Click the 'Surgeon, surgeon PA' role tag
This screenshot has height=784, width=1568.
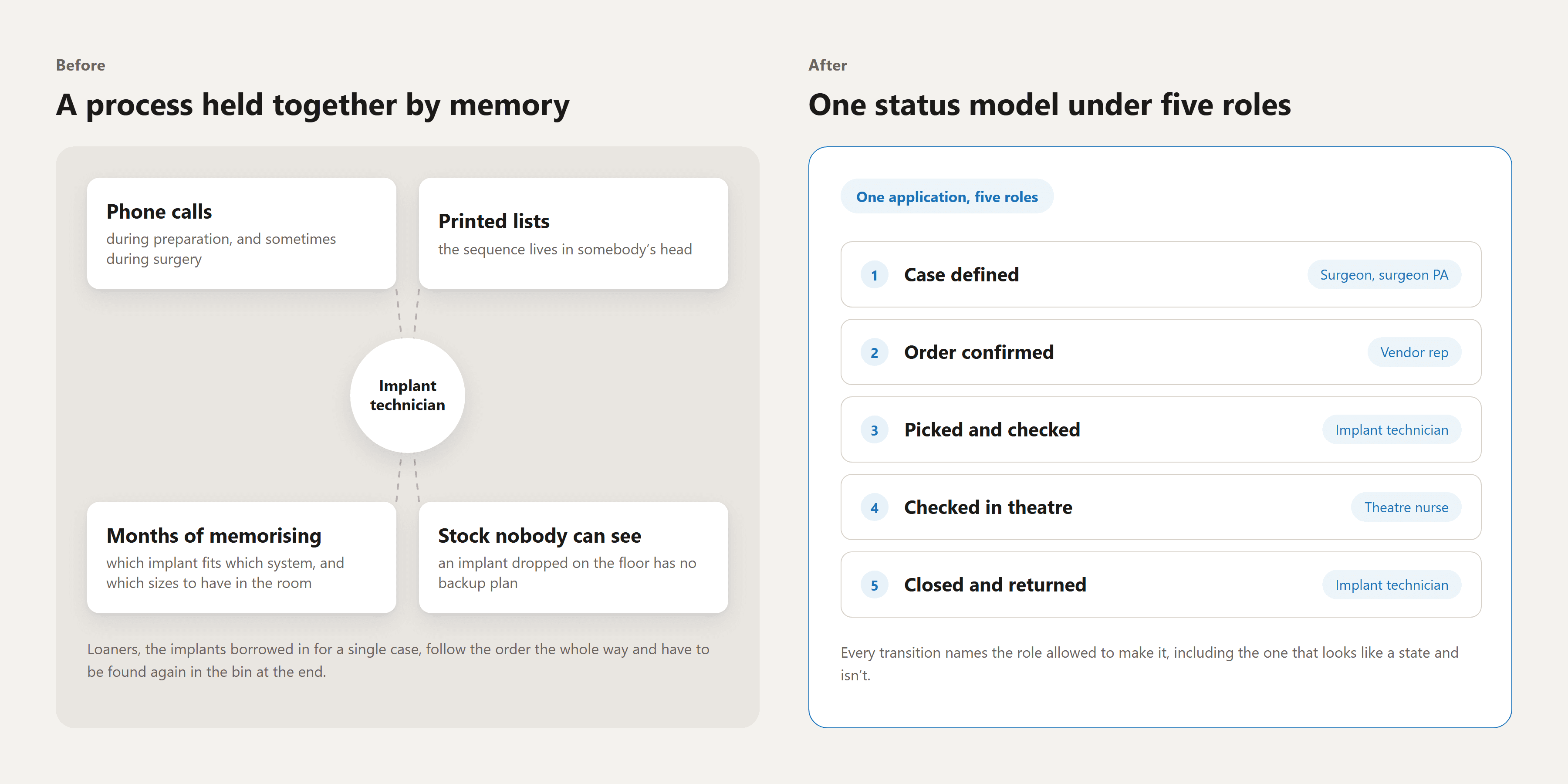1384,274
